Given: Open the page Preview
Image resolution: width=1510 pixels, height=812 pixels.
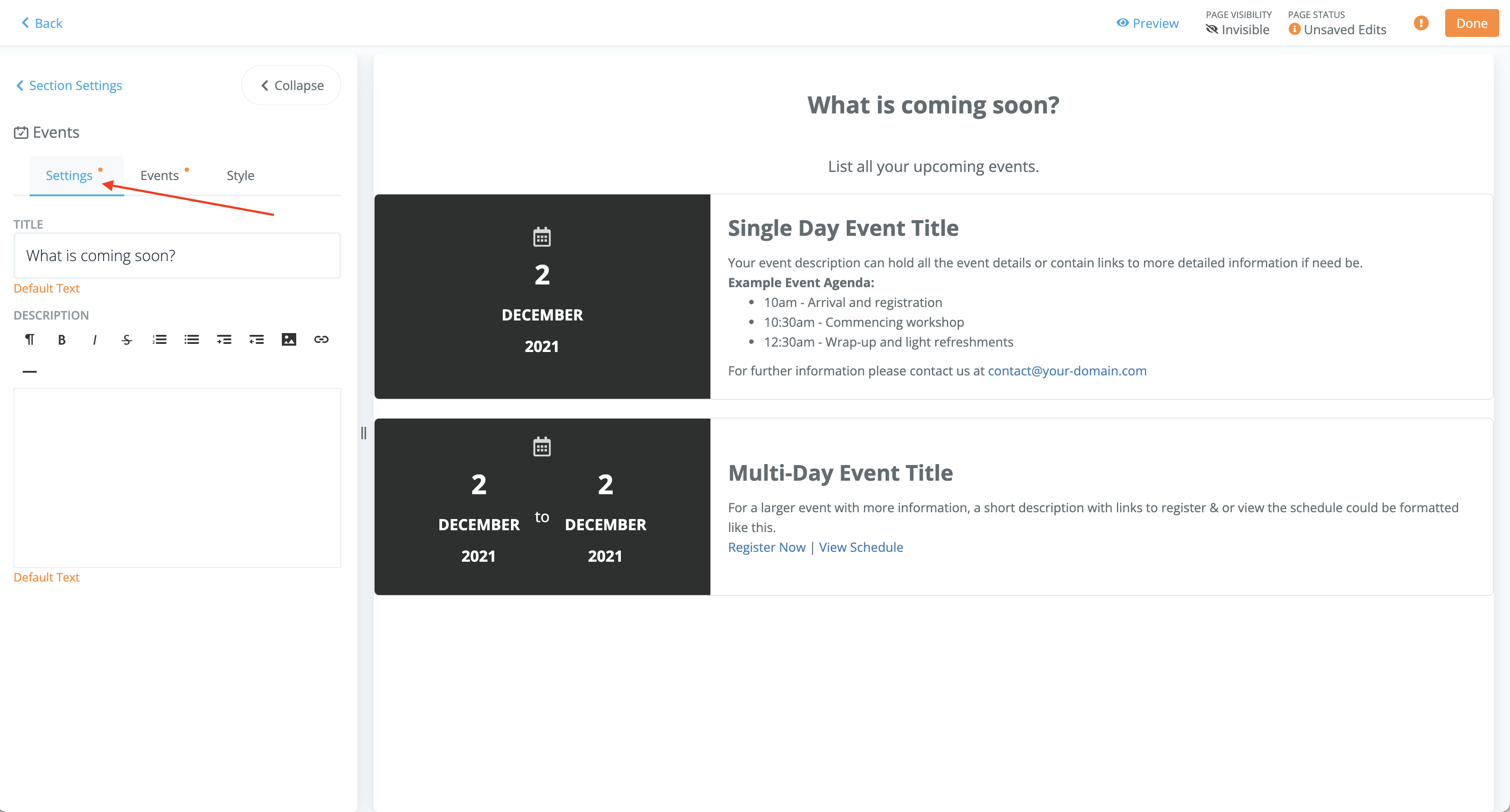Looking at the screenshot, I should click(1147, 23).
